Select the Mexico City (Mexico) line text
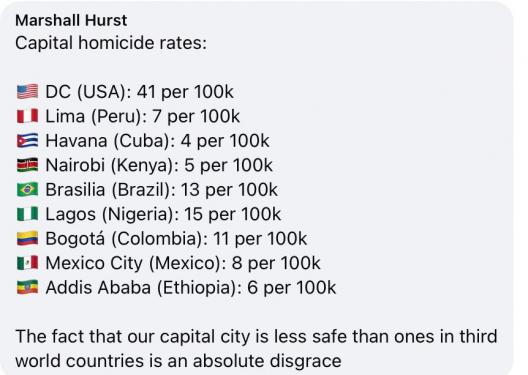This screenshot has width=528, height=375. (x=183, y=263)
